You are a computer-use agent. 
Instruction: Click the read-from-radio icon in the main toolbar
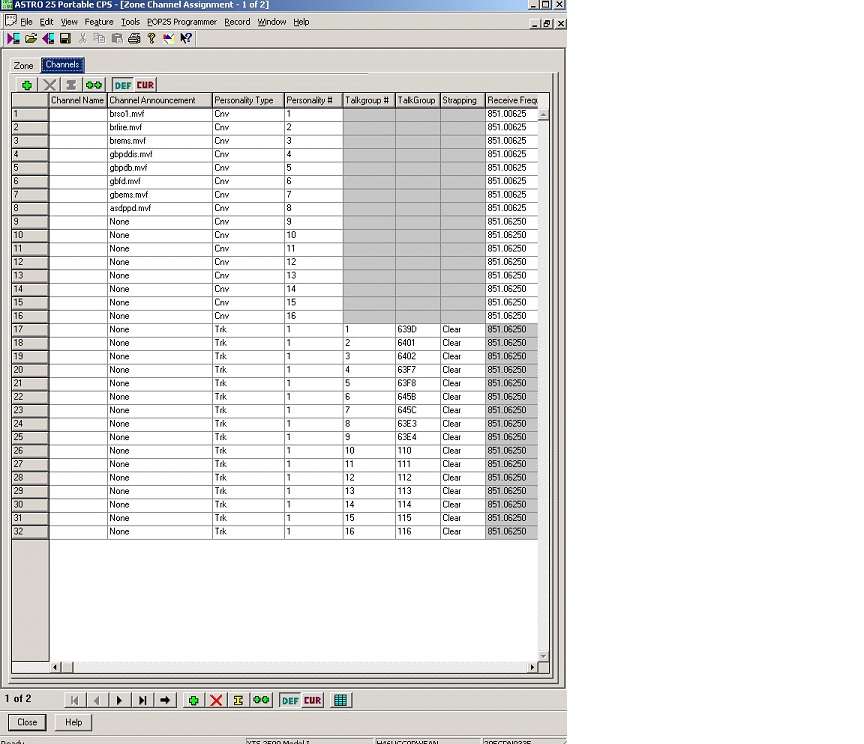coord(13,38)
